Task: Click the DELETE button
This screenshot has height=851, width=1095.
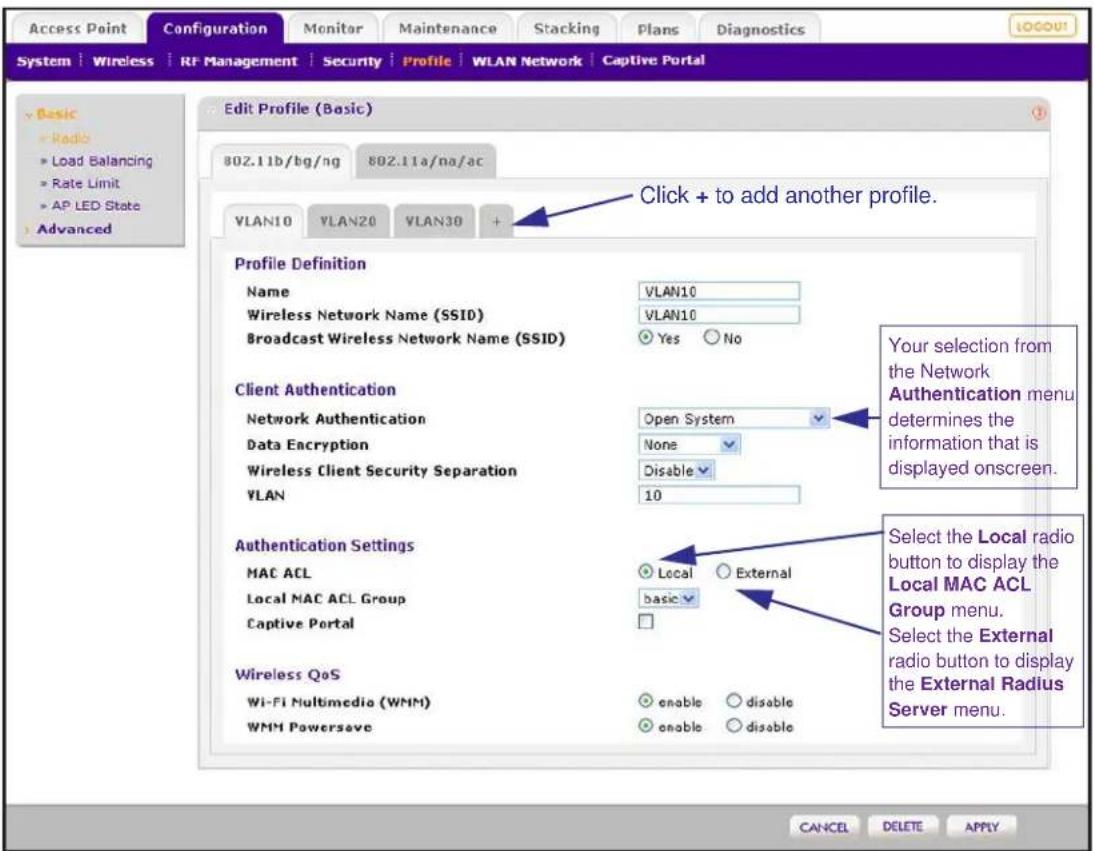Action: pos(902,827)
